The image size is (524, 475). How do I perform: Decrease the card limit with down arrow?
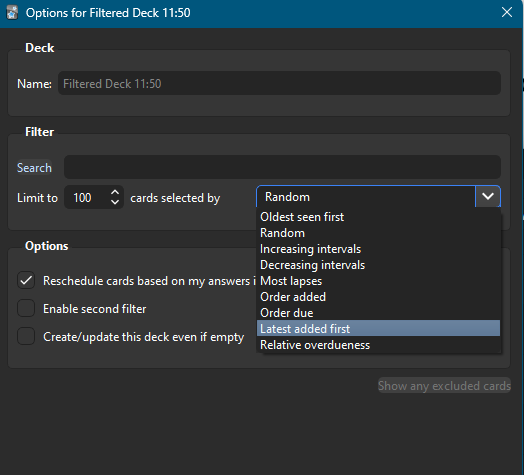(115, 202)
